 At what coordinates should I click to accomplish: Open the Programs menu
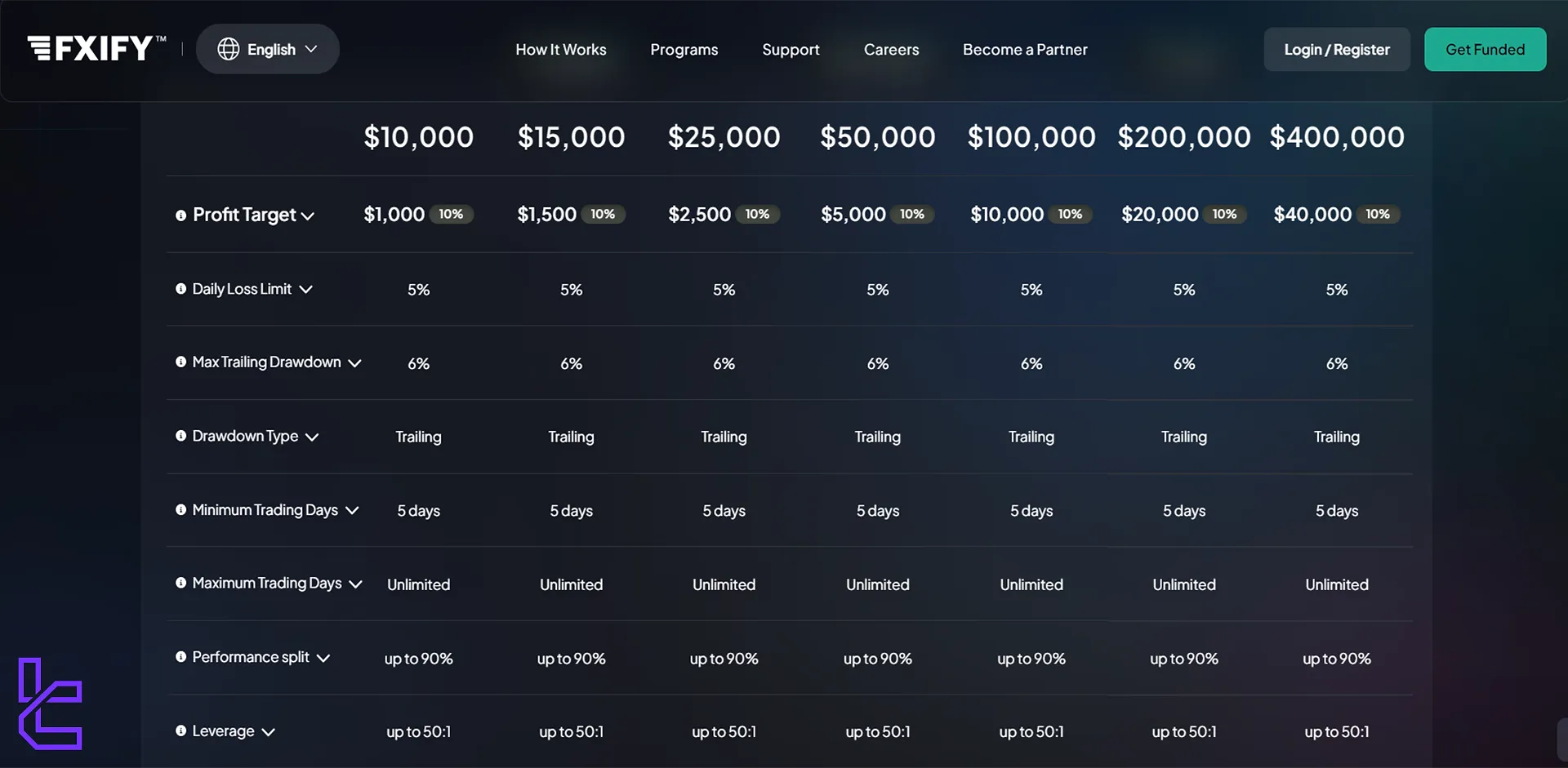(684, 50)
